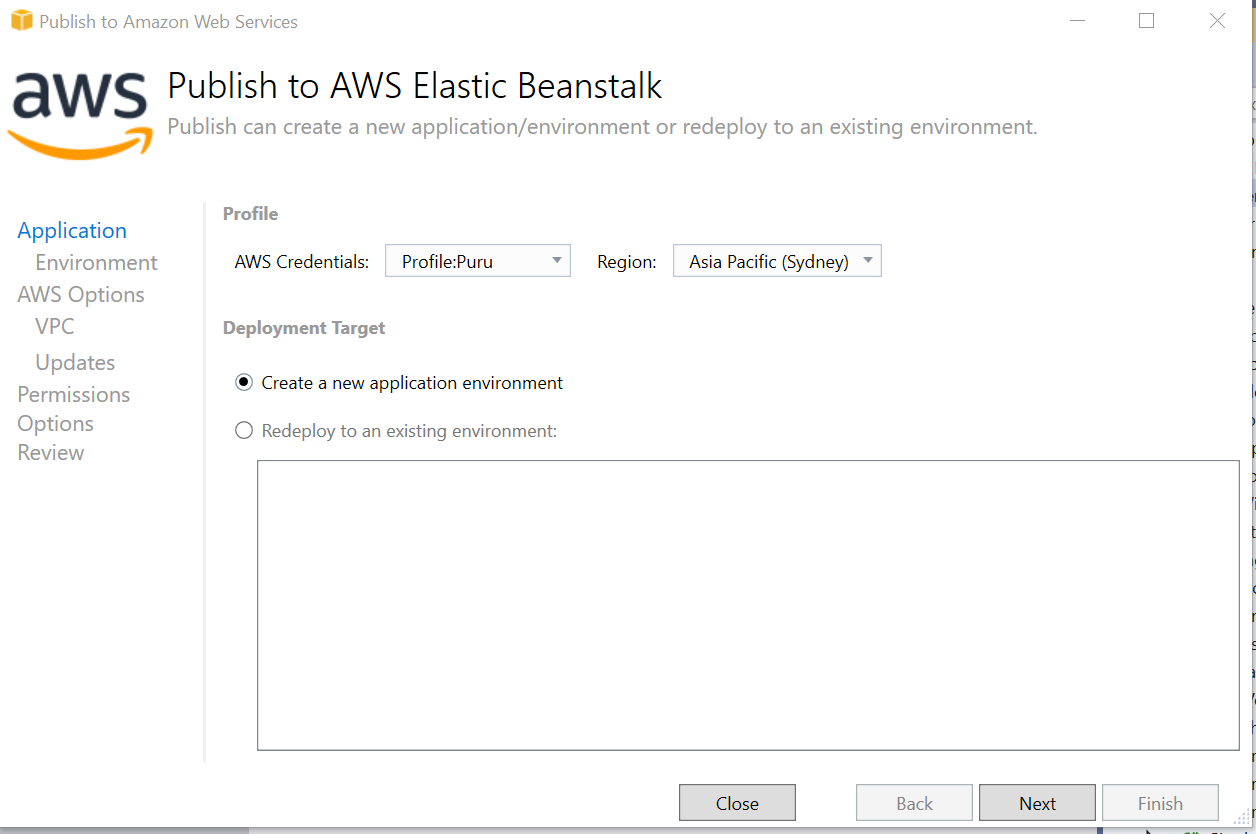Go to the Options step
The image size is (1256, 834).
point(56,424)
